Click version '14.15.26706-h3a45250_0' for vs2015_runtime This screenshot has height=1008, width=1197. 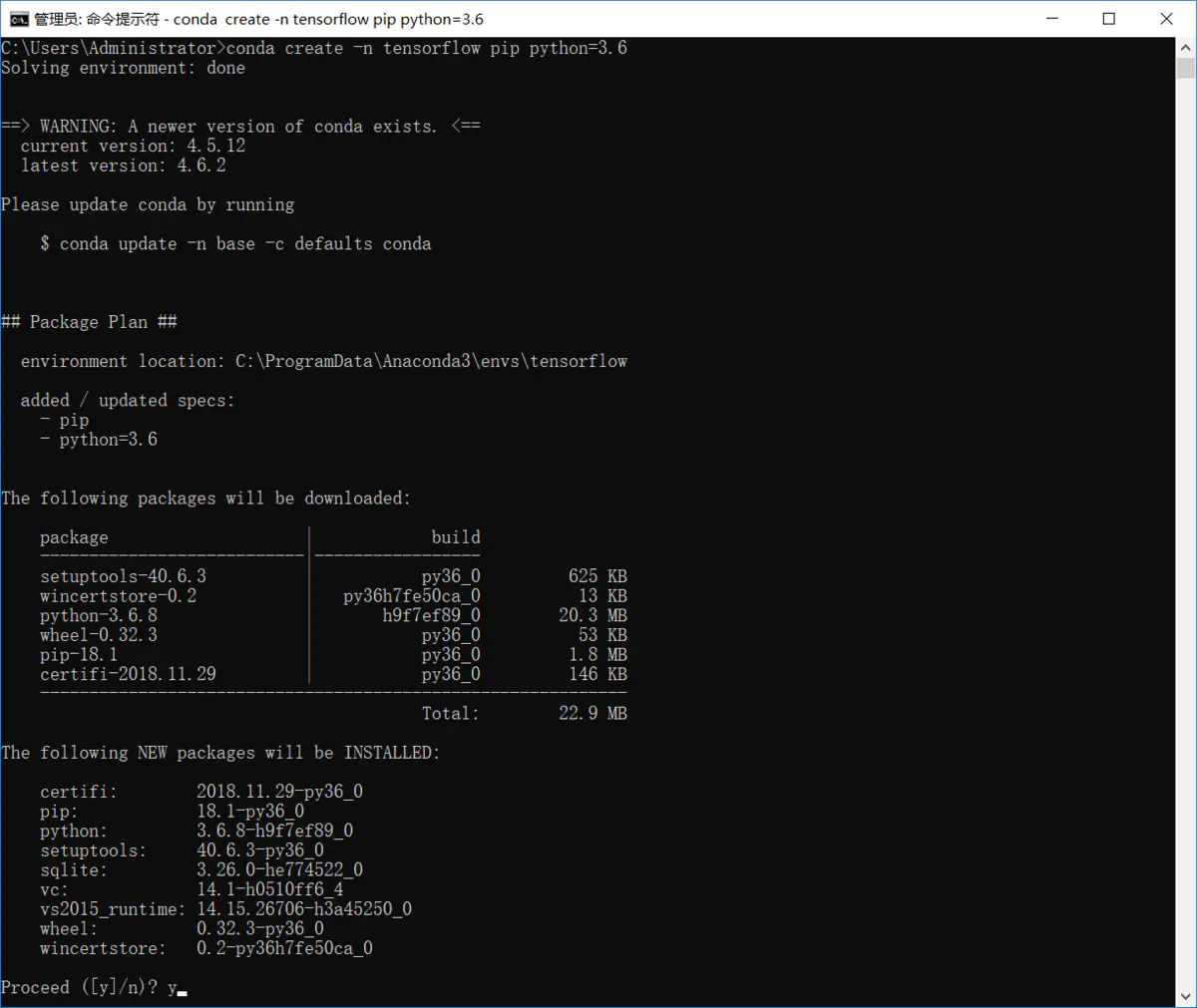[304, 909]
